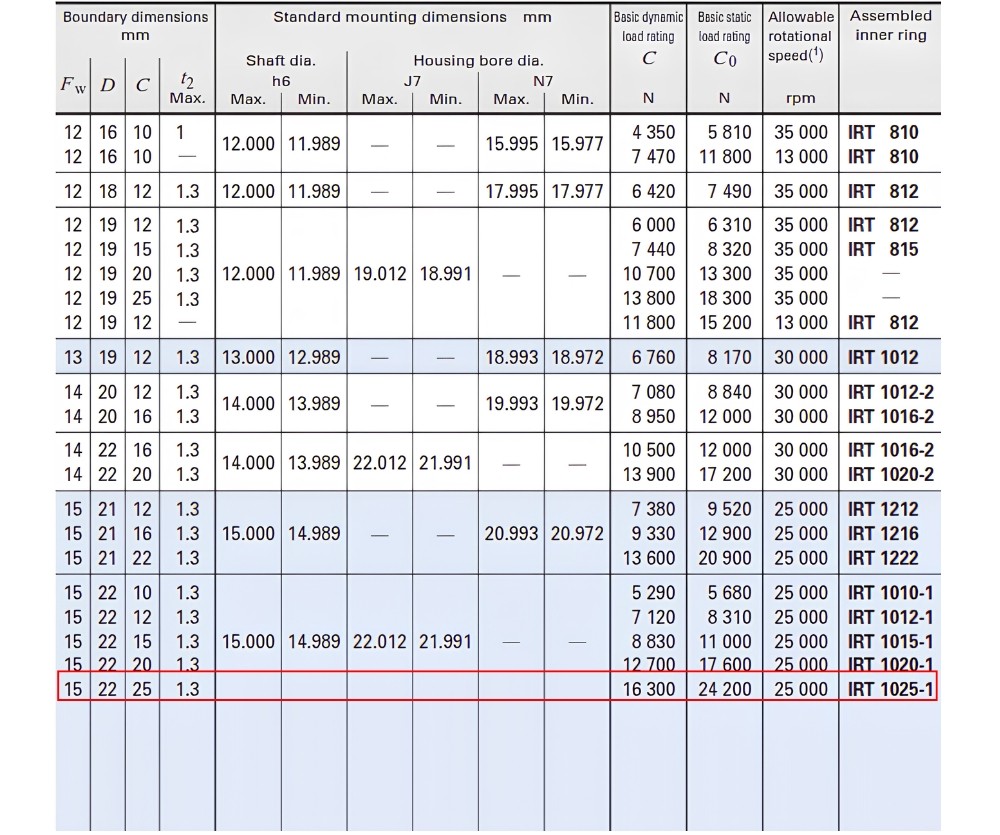Click the Assembled inner ring header

pyautogui.click(x=890, y=26)
